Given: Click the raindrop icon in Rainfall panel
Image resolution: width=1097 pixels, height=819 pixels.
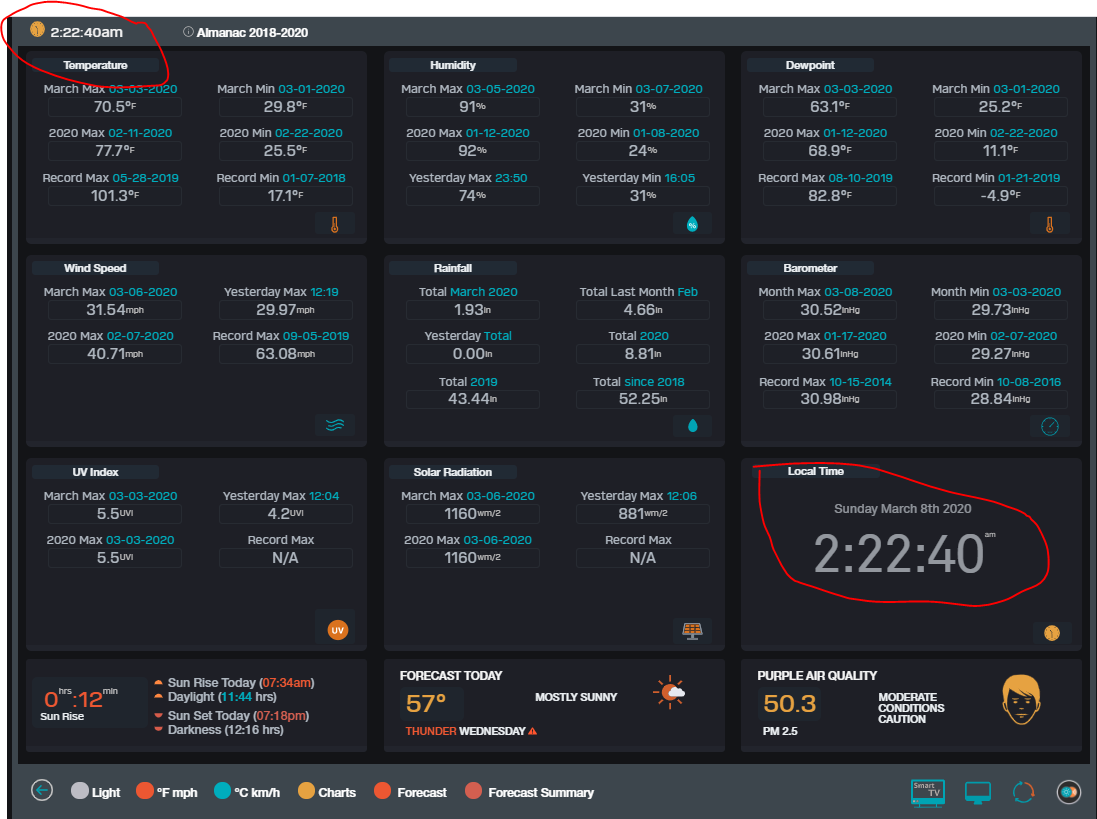Looking at the screenshot, I should pos(693,425).
